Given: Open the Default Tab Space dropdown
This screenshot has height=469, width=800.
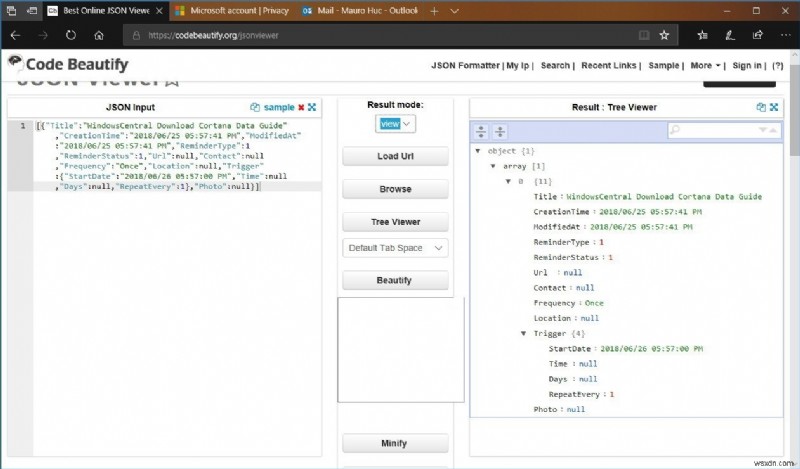Looking at the screenshot, I should (x=395, y=248).
